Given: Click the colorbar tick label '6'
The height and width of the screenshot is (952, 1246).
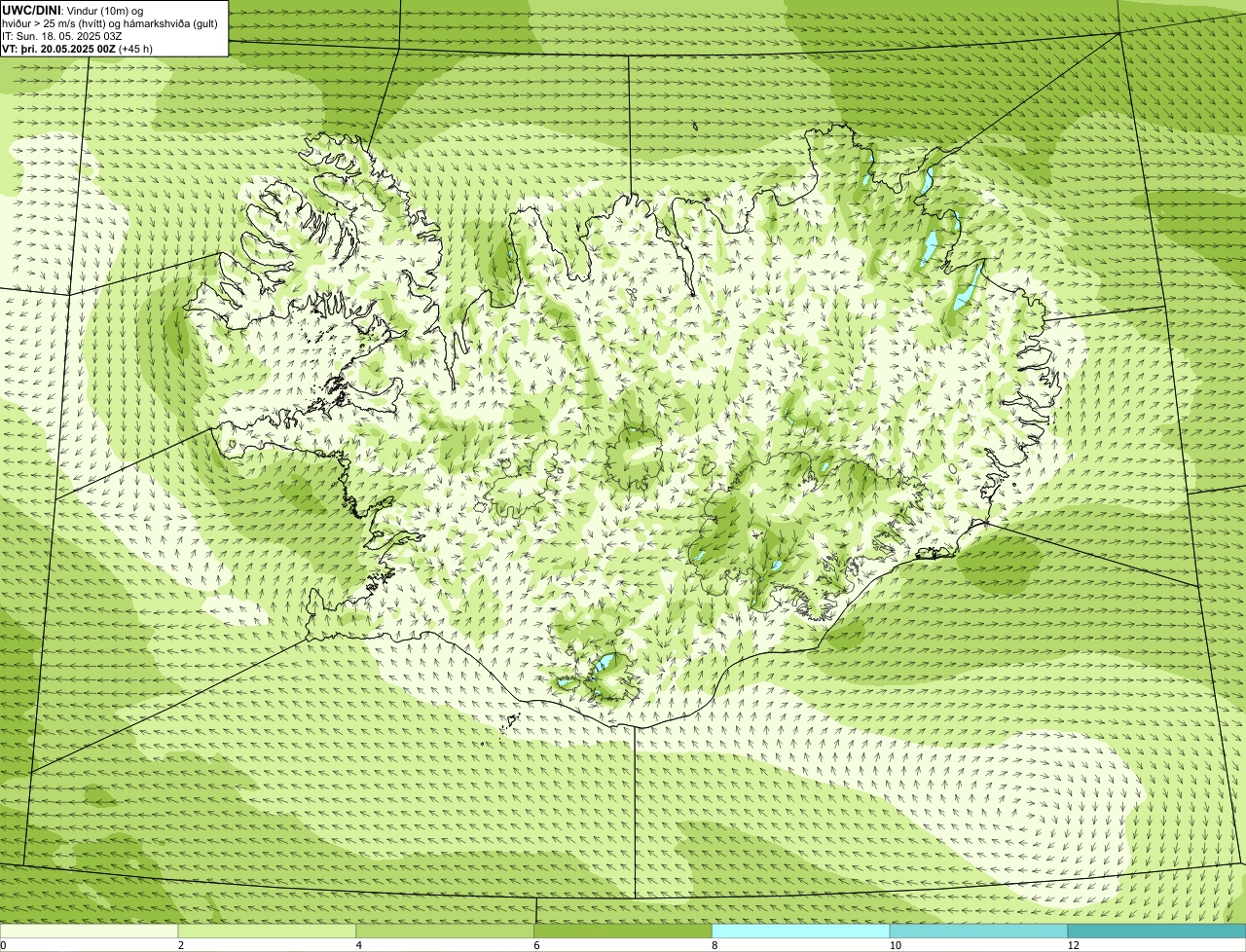Looking at the screenshot, I should (536, 945).
